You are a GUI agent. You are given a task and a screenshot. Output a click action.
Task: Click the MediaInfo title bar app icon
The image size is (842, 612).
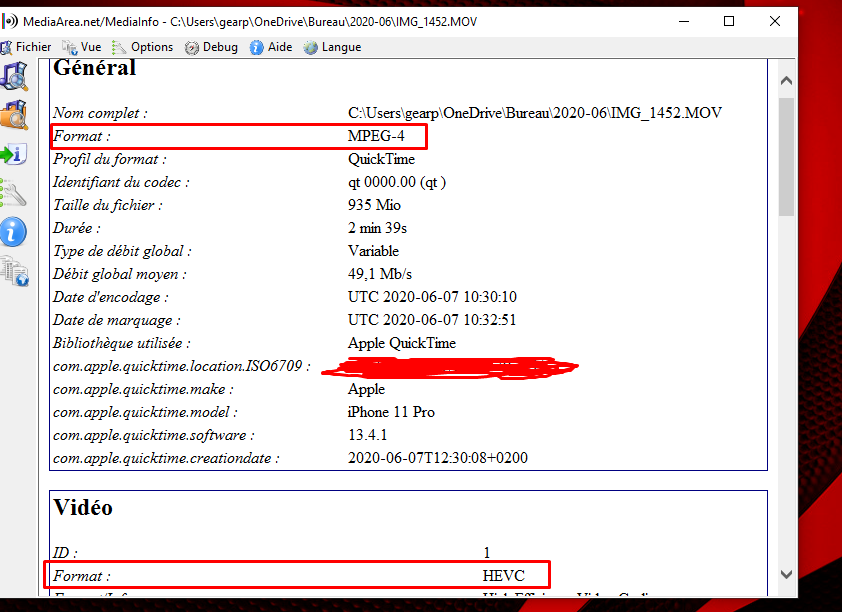pyautogui.click(x=10, y=21)
